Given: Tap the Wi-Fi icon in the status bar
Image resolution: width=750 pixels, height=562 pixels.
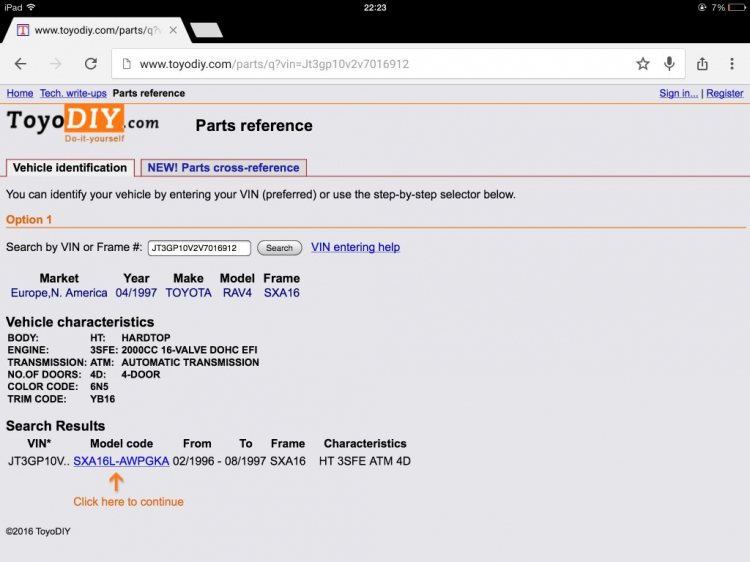Looking at the screenshot, I should [x=31, y=7].
